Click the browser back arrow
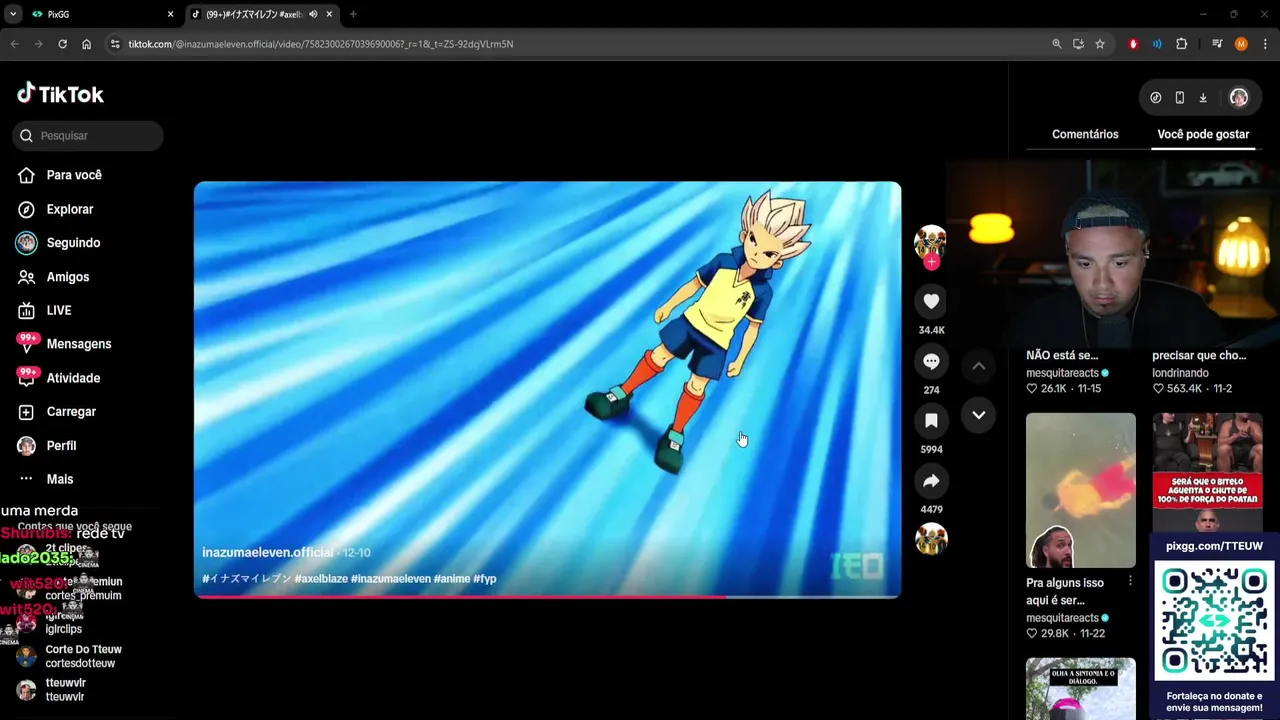This screenshot has width=1280, height=720. (x=15, y=44)
